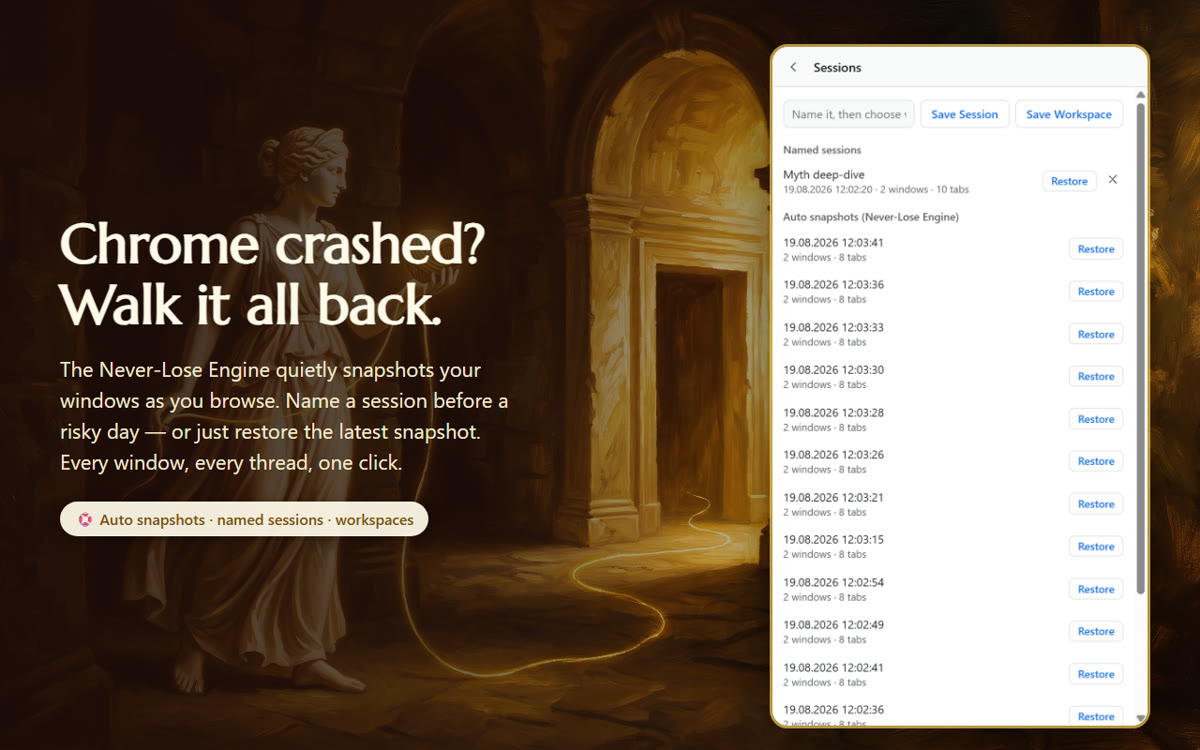The image size is (1200, 750).
Task: Click the Never-Lose Engine description paragraph
Action: point(284,417)
